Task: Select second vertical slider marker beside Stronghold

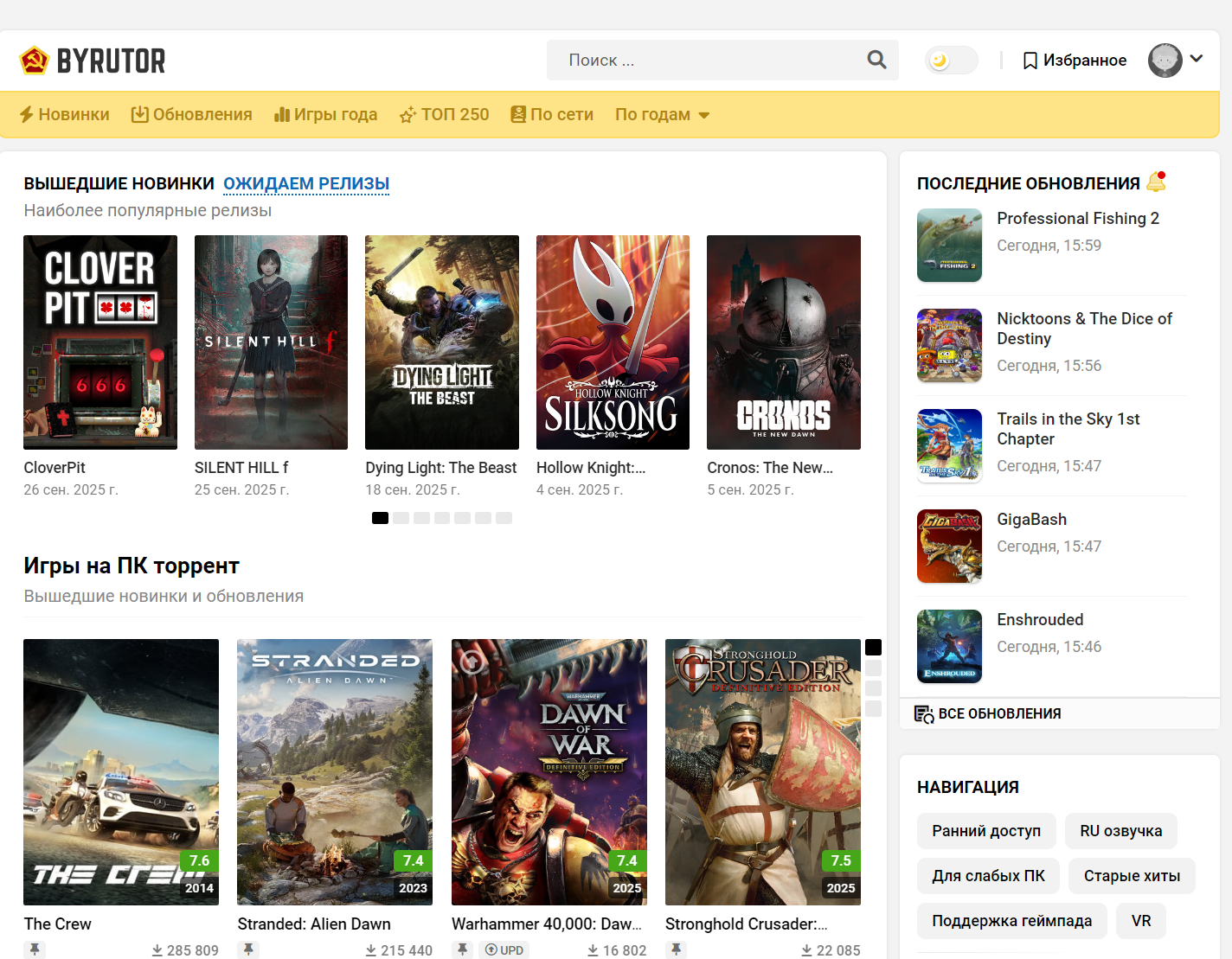Action: (873, 668)
